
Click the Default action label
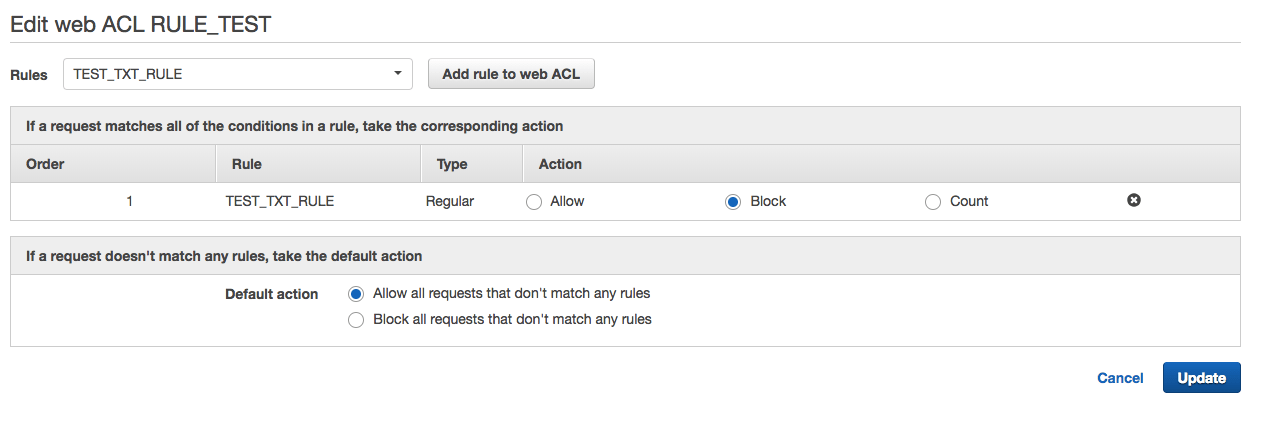(272, 294)
